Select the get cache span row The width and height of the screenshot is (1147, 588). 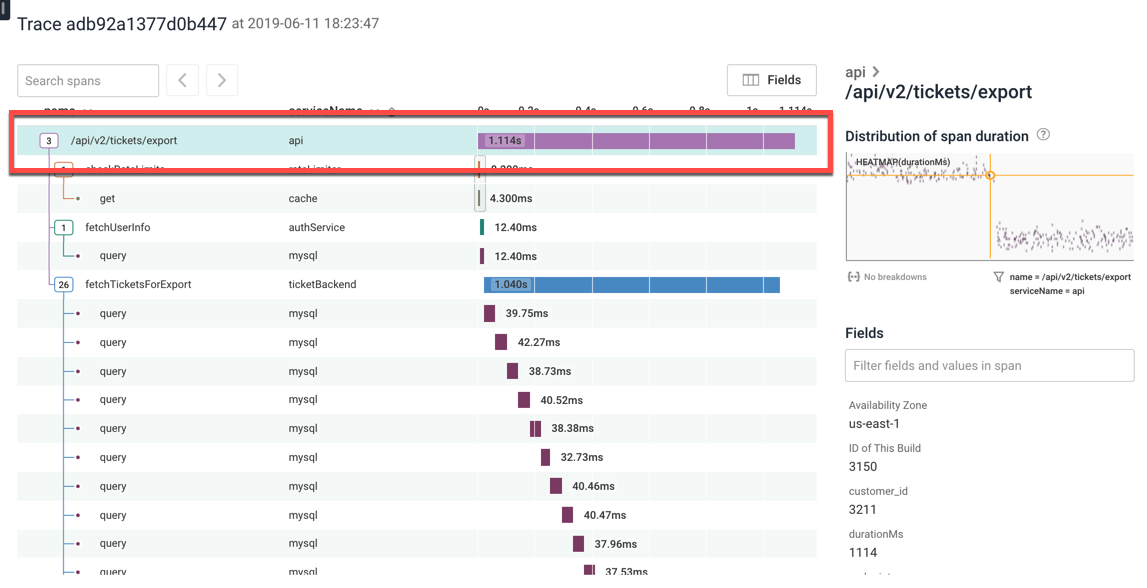pyautogui.click(x=417, y=198)
